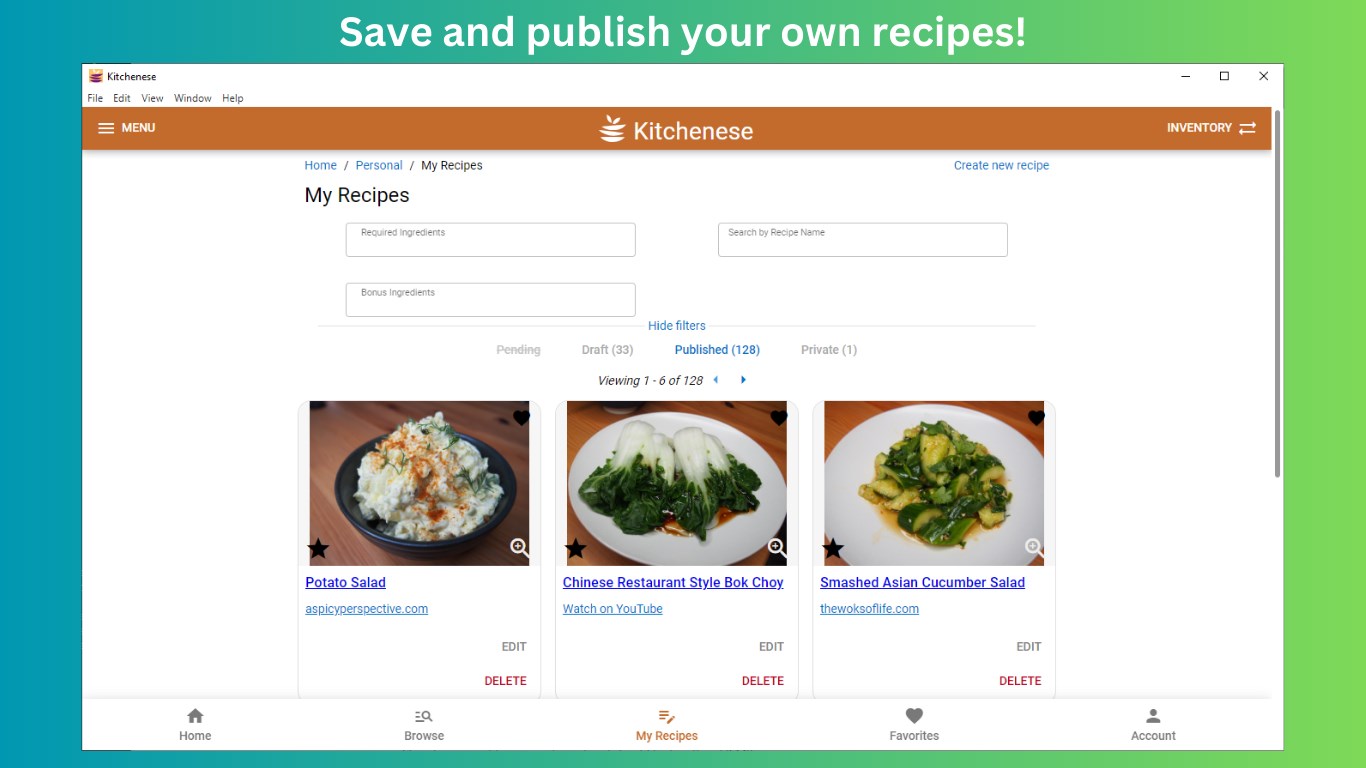
Task: Open the View menu in menu bar
Action: click(152, 98)
